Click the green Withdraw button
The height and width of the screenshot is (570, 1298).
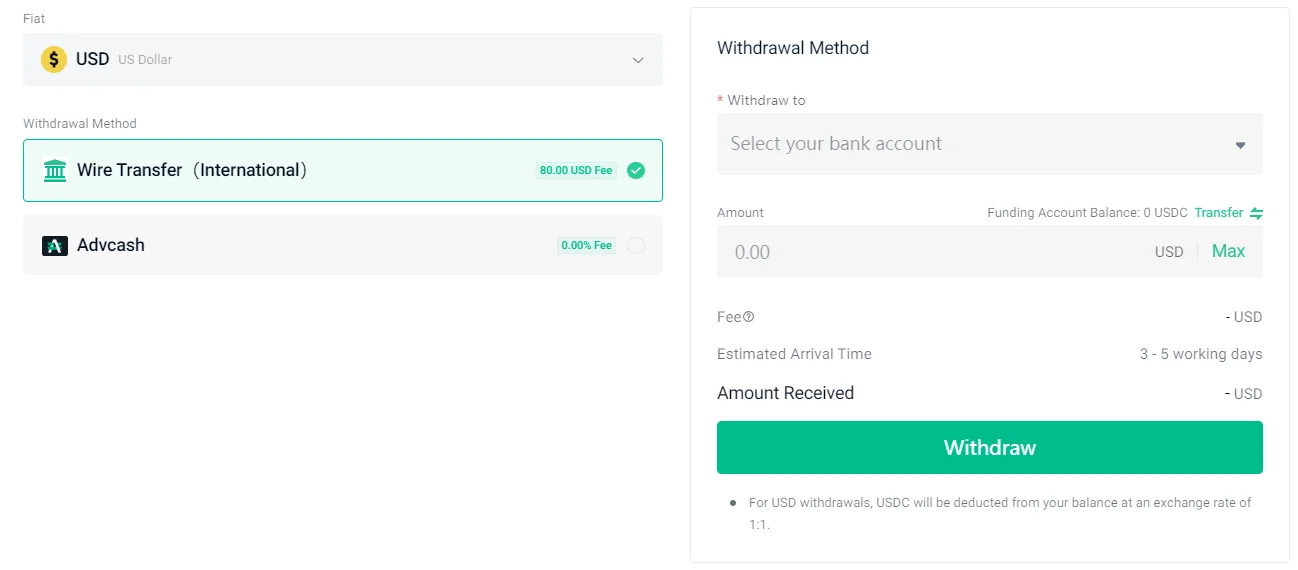pos(990,447)
